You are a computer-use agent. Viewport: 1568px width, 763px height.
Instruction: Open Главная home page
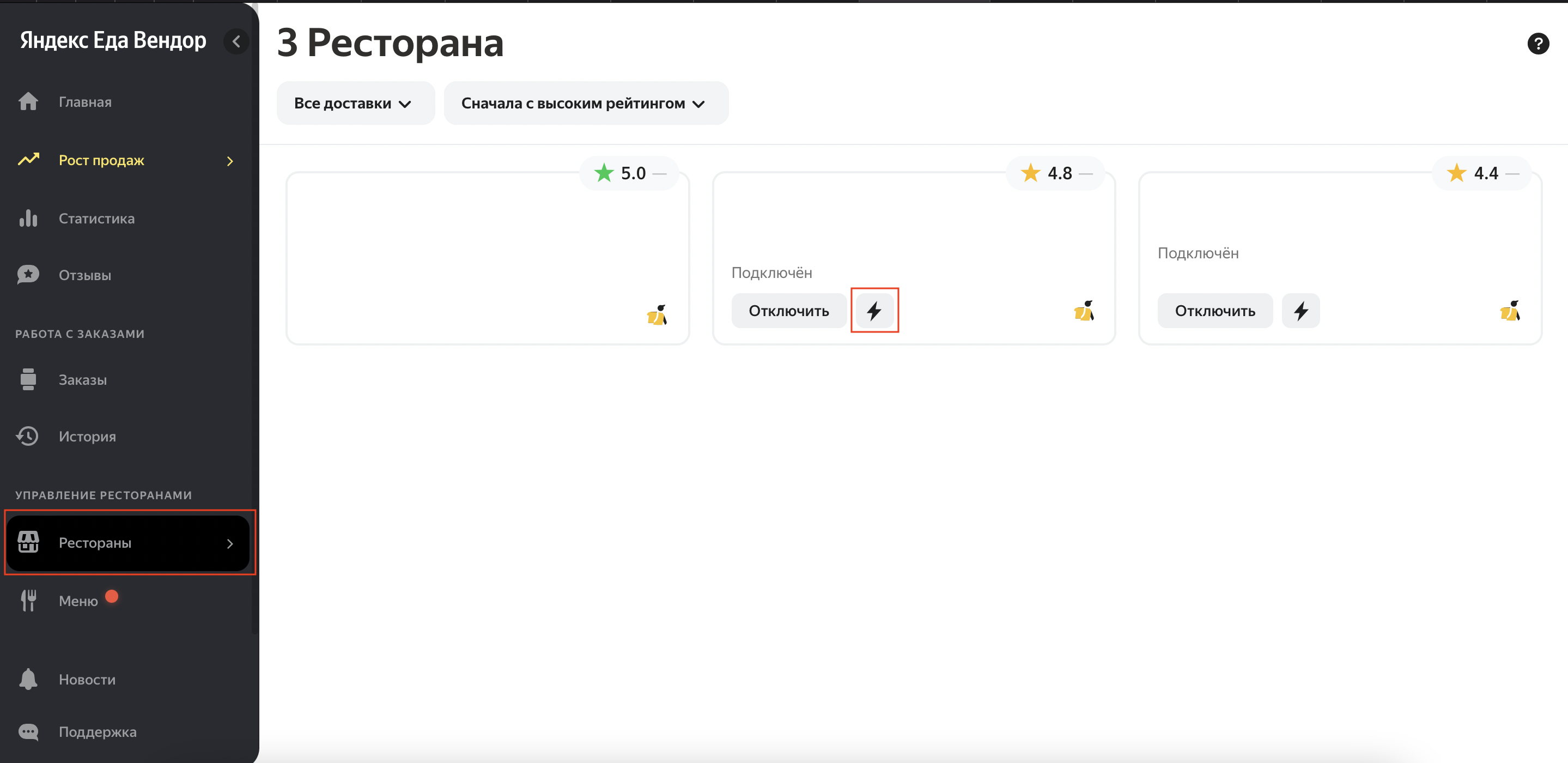point(84,102)
